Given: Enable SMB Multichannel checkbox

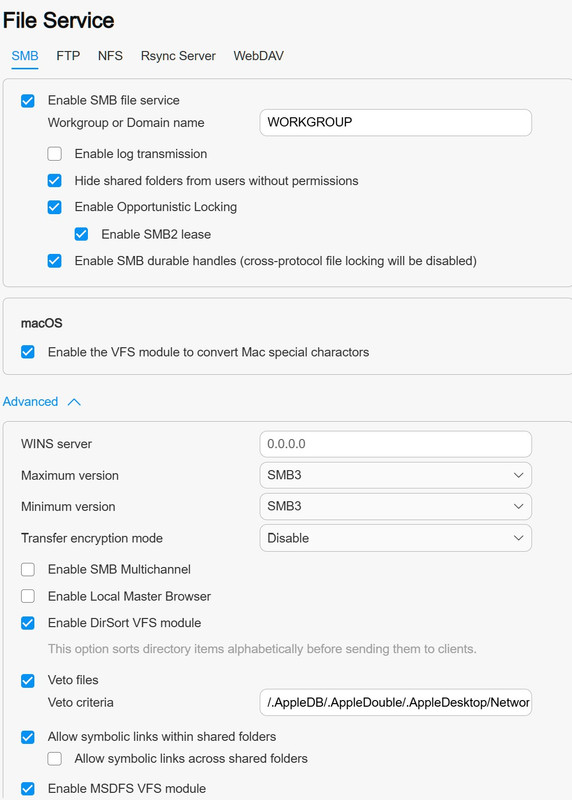Looking at the screenshot, I should [x=28, y=569].
